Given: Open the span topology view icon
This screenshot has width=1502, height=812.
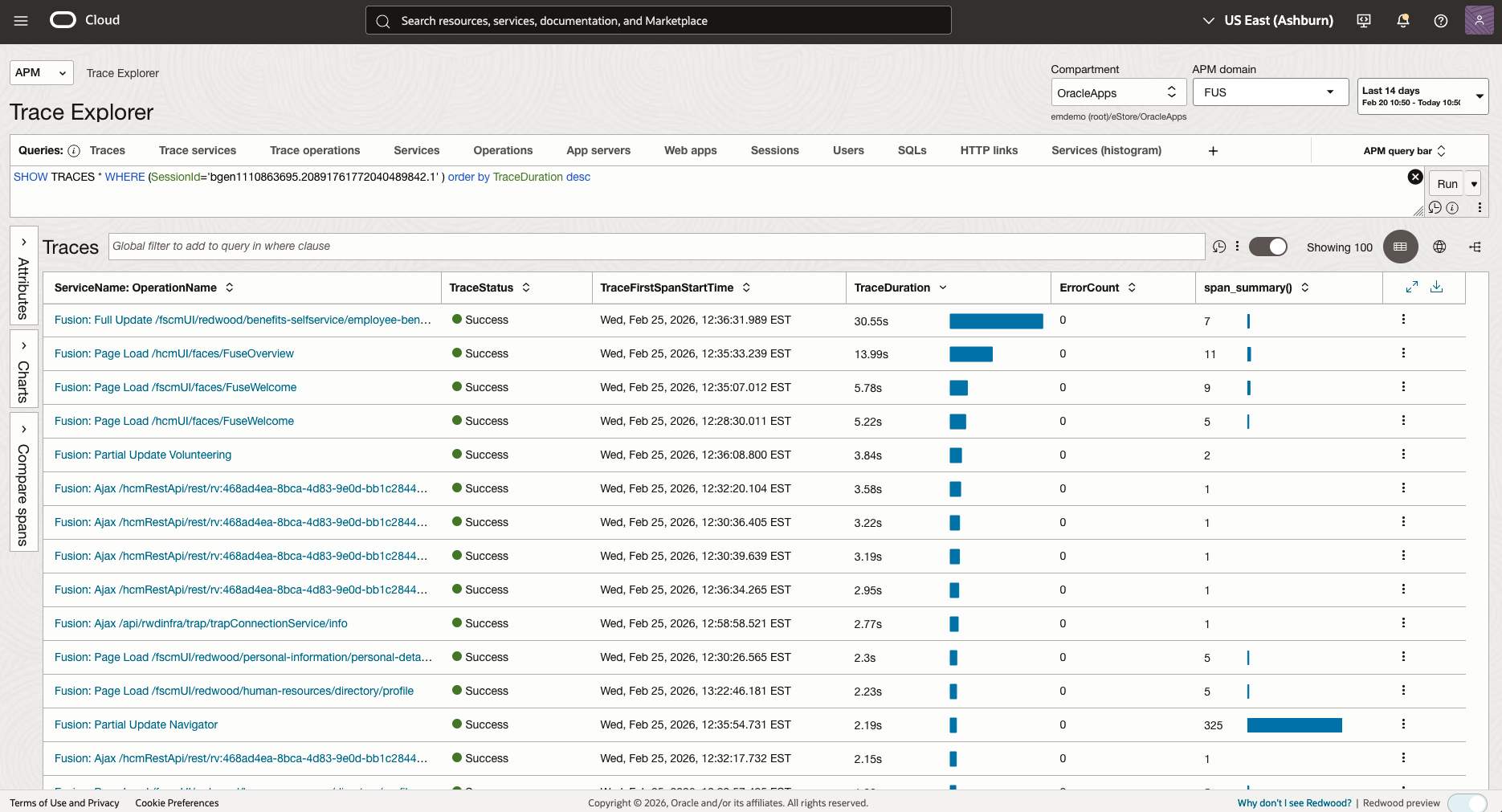Looking at the screenshot, I should (1476, 247).
